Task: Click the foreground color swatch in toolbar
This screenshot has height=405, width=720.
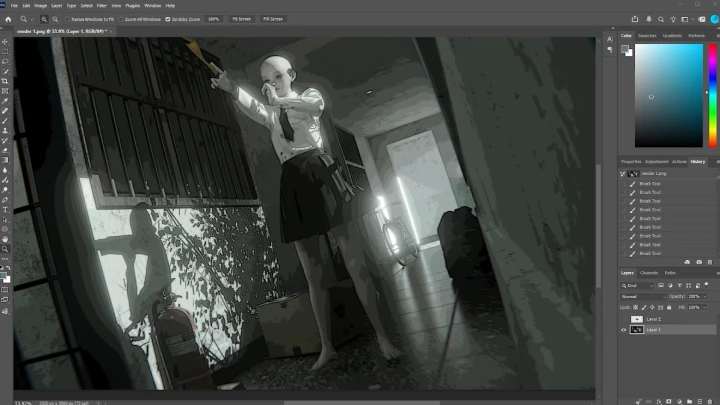Action: click(3, 276)
